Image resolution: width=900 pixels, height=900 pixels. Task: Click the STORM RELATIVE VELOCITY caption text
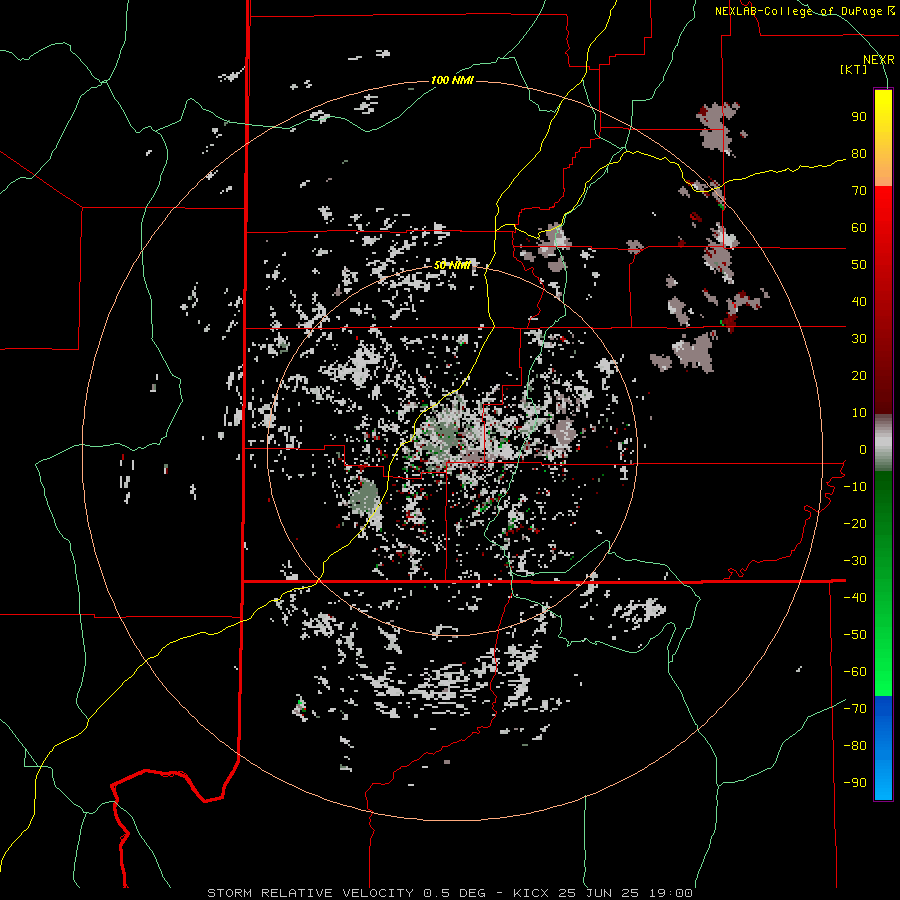[311, 893]
